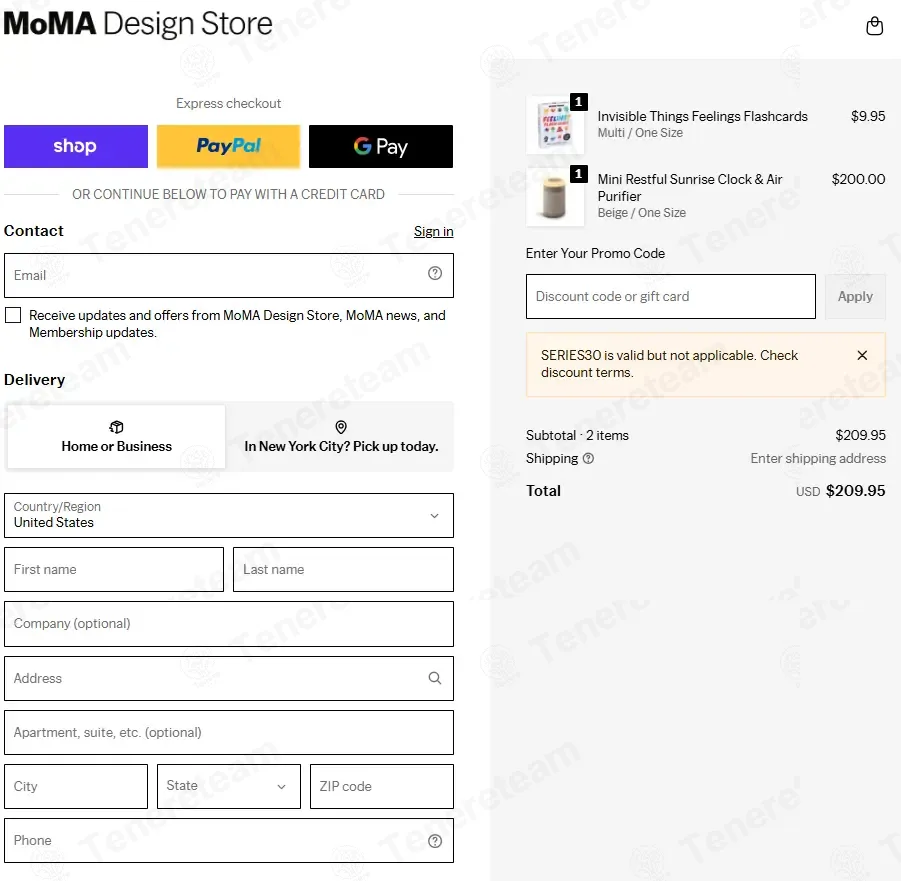Viewport: 901px width, 881px height.
Task: Click the Subtotal 2 items label
Action: (577, 436)
